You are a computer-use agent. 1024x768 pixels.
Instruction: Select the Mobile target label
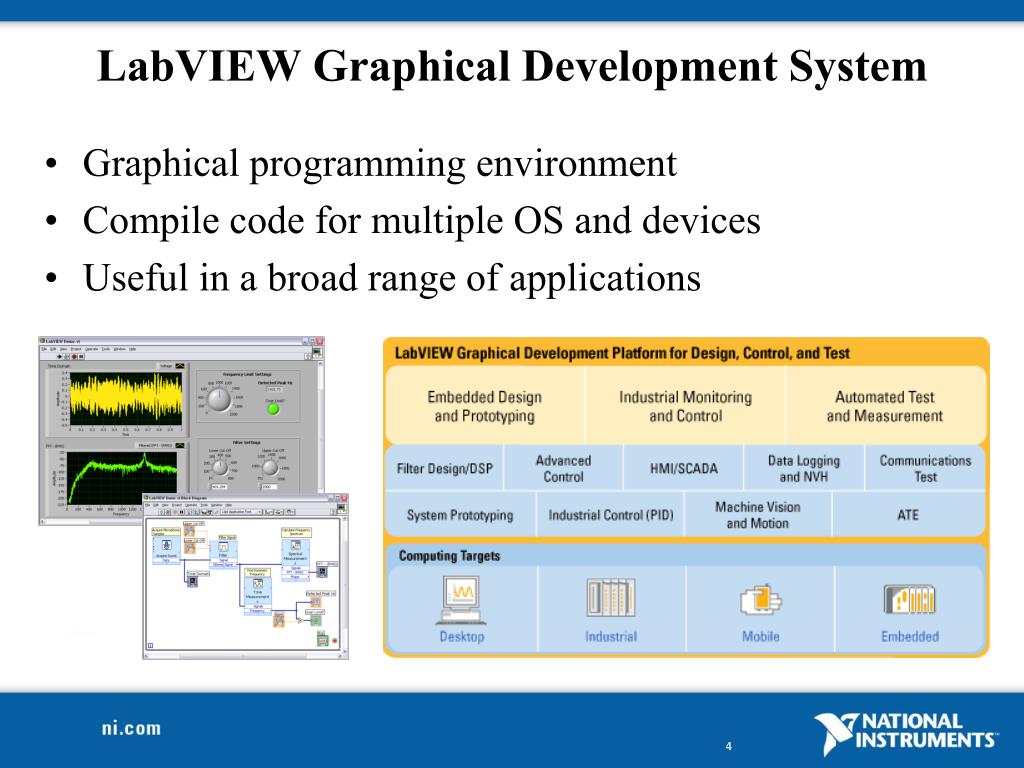(x=760, y=636)
